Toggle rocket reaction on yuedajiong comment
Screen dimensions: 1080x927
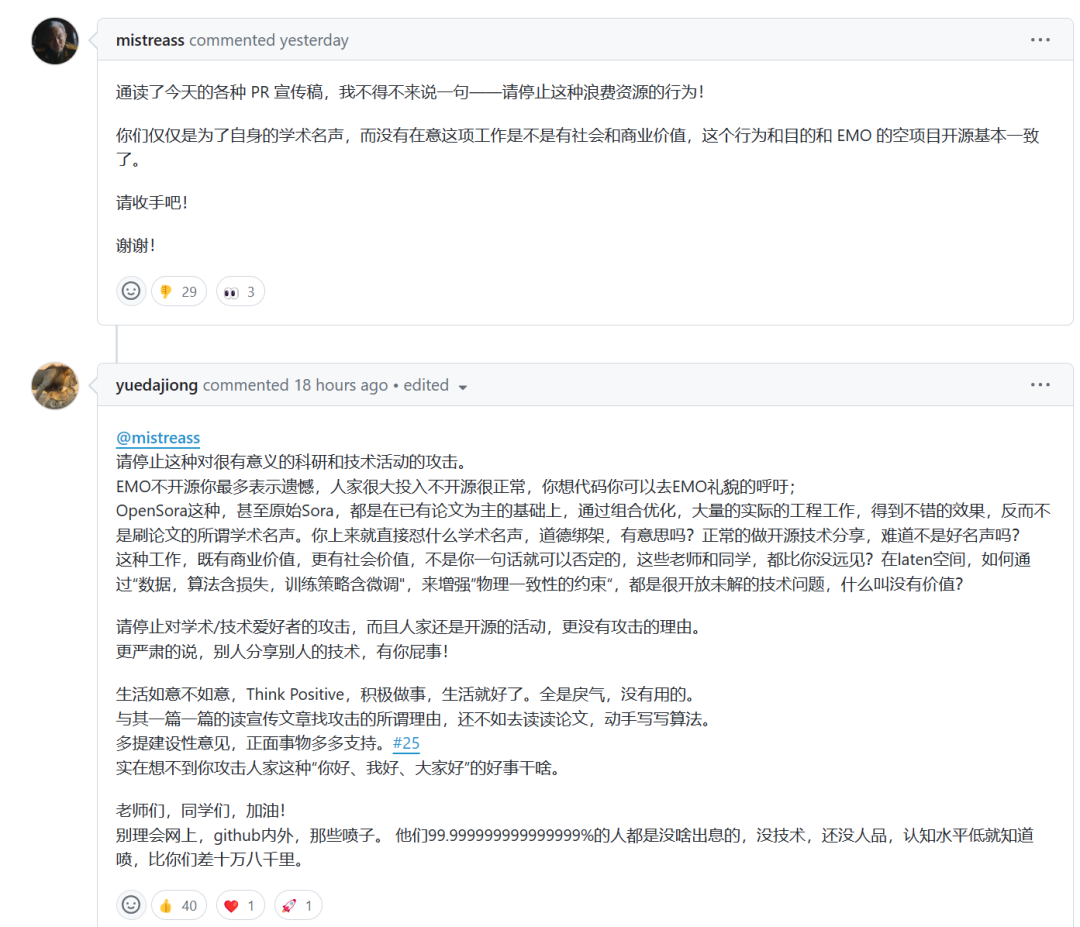[298, 905]
